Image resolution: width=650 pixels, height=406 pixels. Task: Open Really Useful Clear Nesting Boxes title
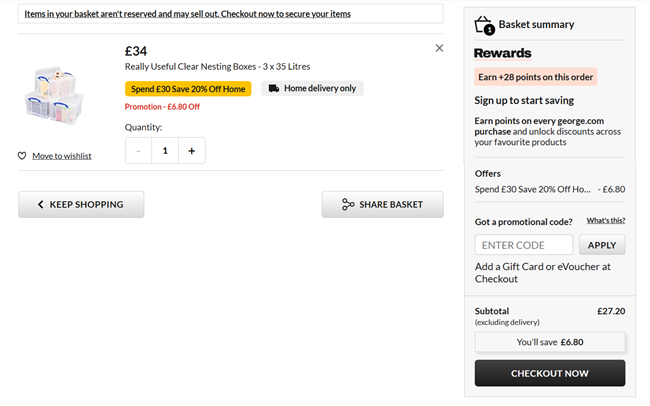coord(218,66)
